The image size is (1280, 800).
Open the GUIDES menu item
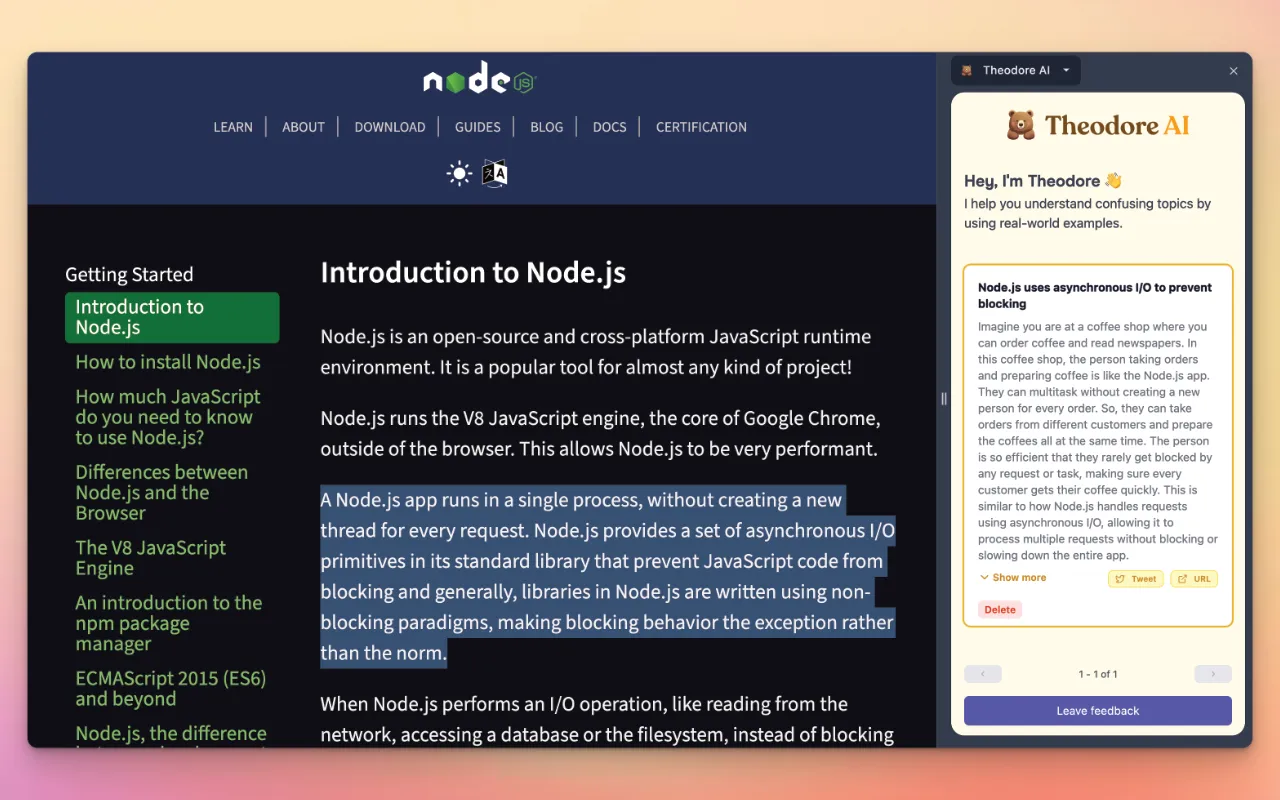478,127
